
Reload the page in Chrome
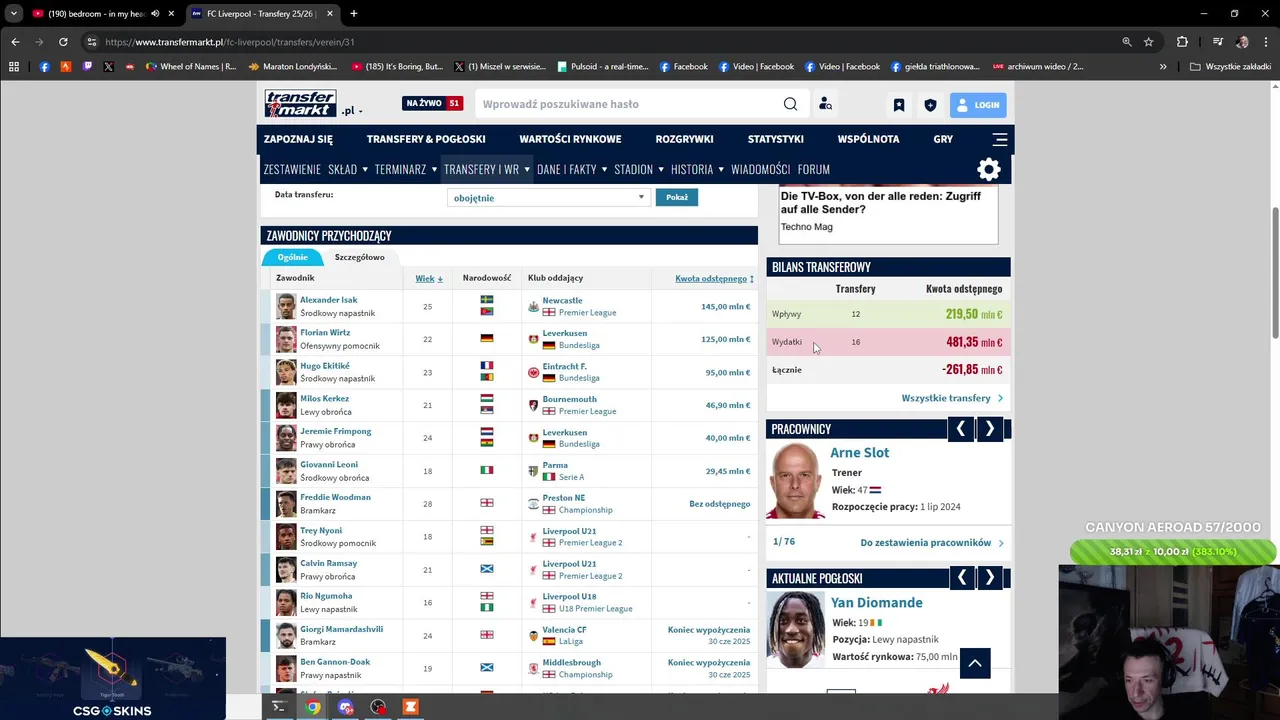63,42
